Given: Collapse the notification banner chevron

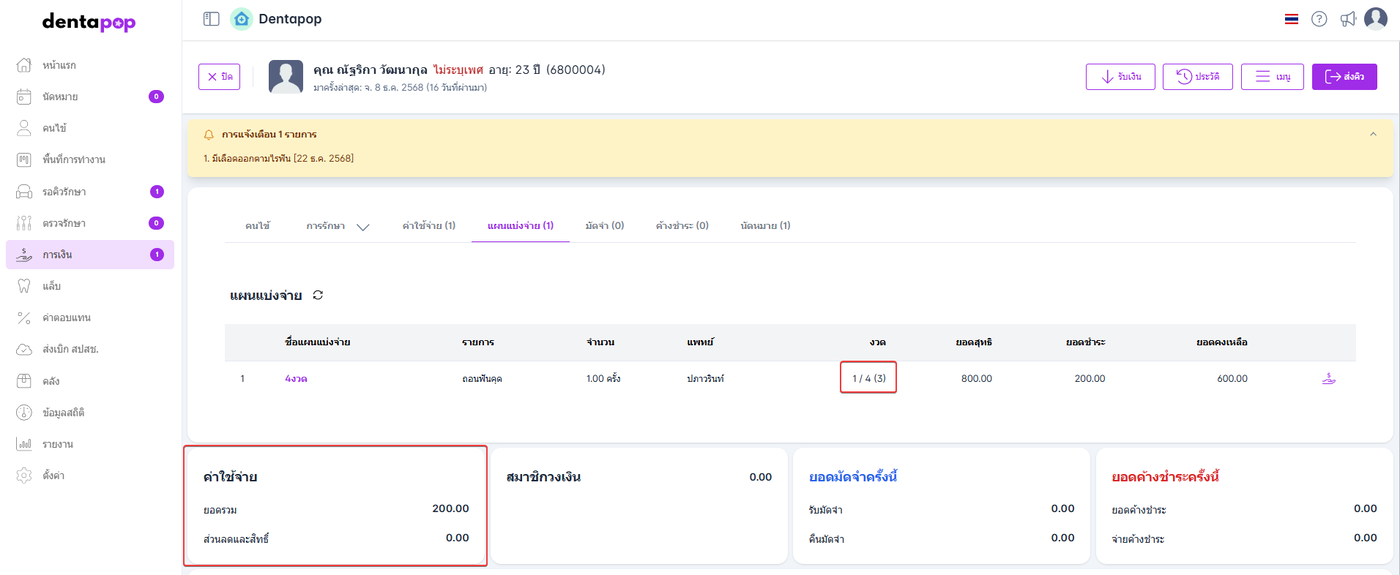Looking at the screenshot, I should coord(1373,134).
